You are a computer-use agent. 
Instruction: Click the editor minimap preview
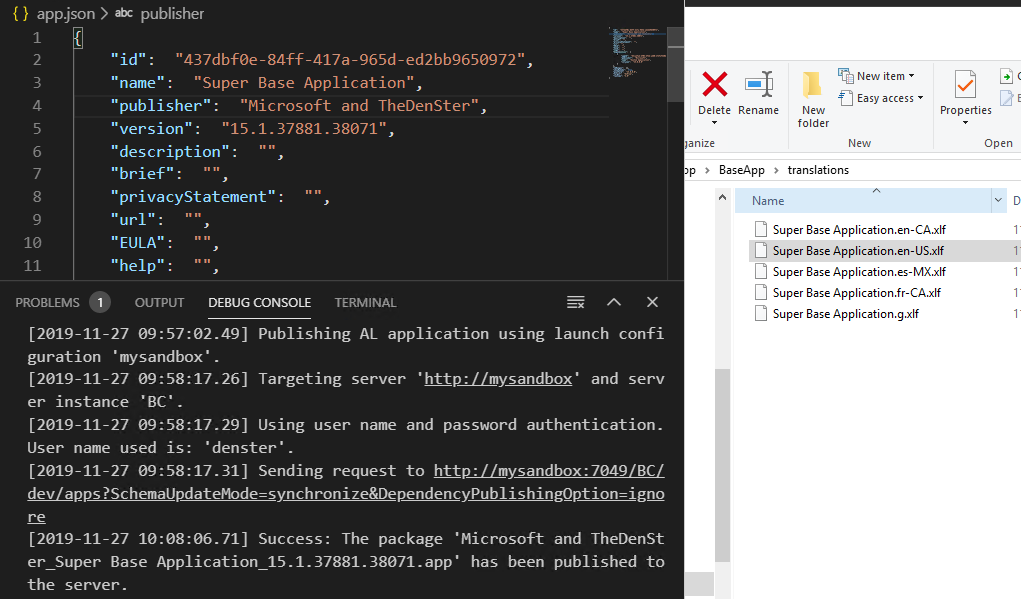(637, 52)
